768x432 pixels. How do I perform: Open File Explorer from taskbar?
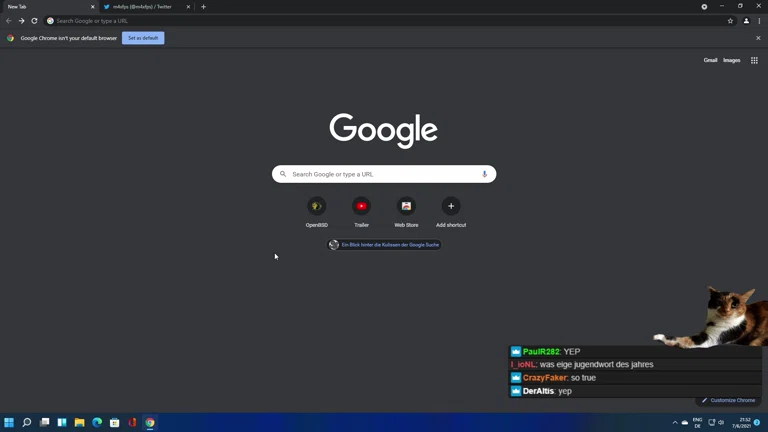79,422
